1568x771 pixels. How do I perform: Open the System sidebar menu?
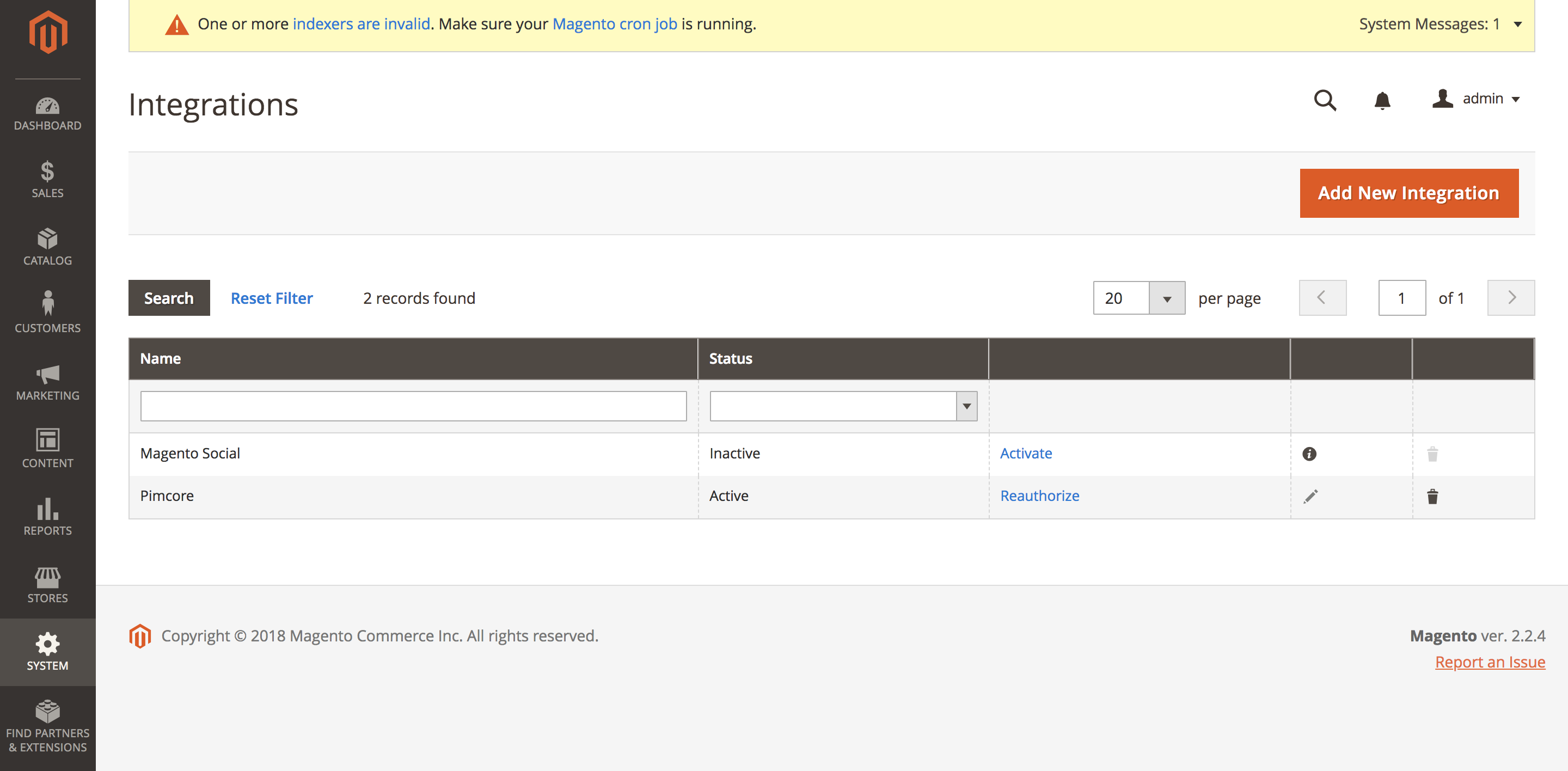click(x=47, y=652)
